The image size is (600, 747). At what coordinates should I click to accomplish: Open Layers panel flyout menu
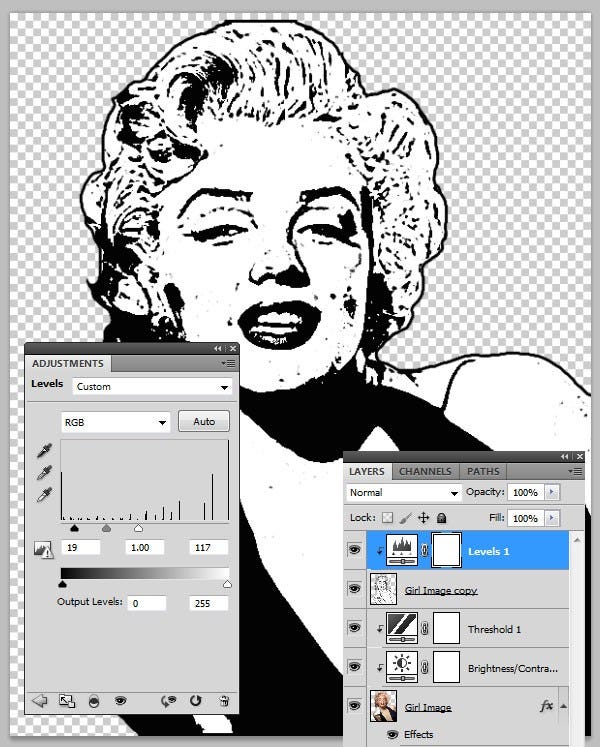(575, 472)
